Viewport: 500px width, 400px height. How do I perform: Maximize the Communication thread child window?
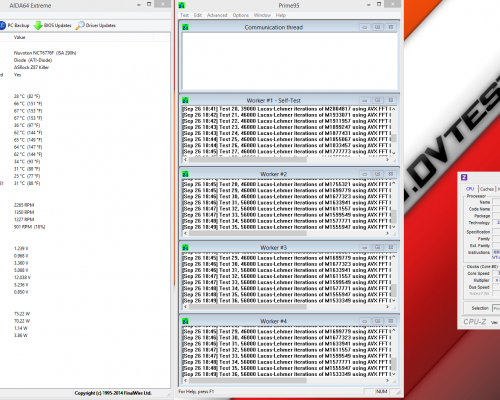(377, 27)
